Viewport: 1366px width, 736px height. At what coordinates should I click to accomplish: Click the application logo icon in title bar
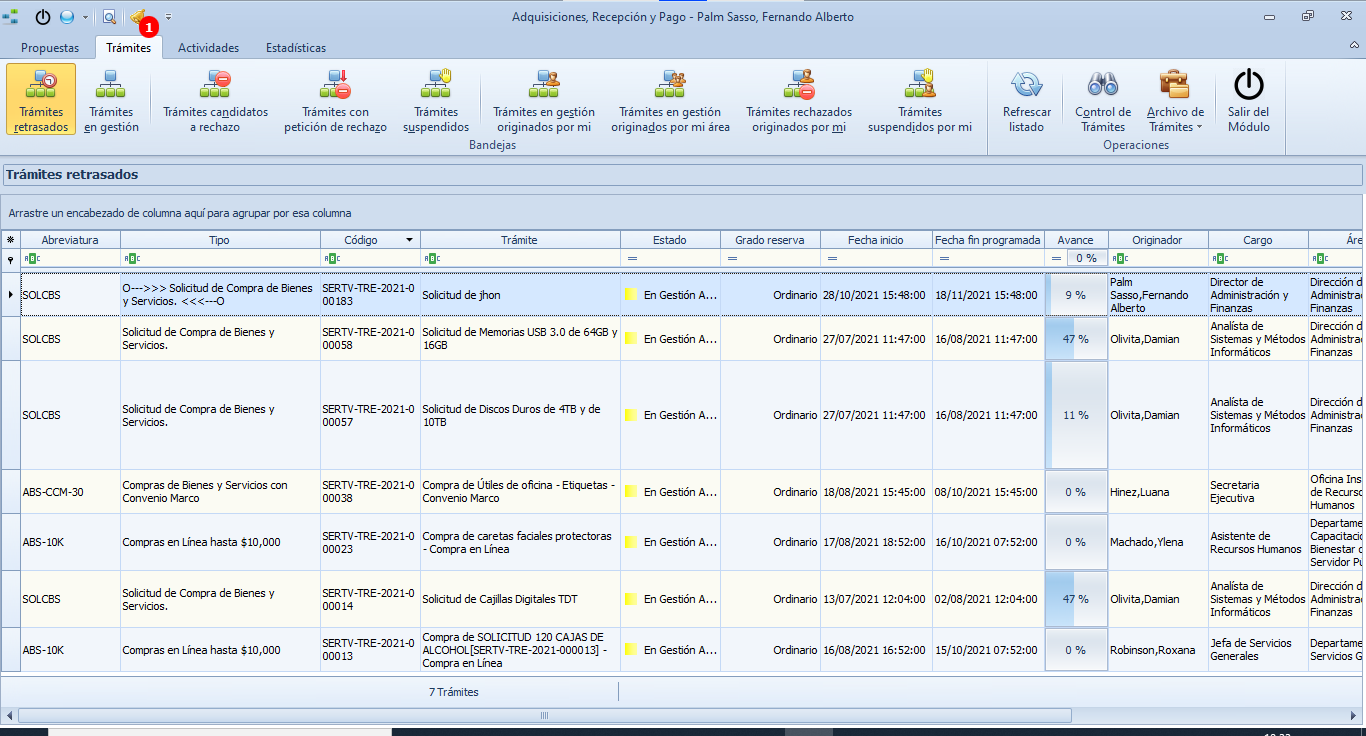tap(12, 17)
